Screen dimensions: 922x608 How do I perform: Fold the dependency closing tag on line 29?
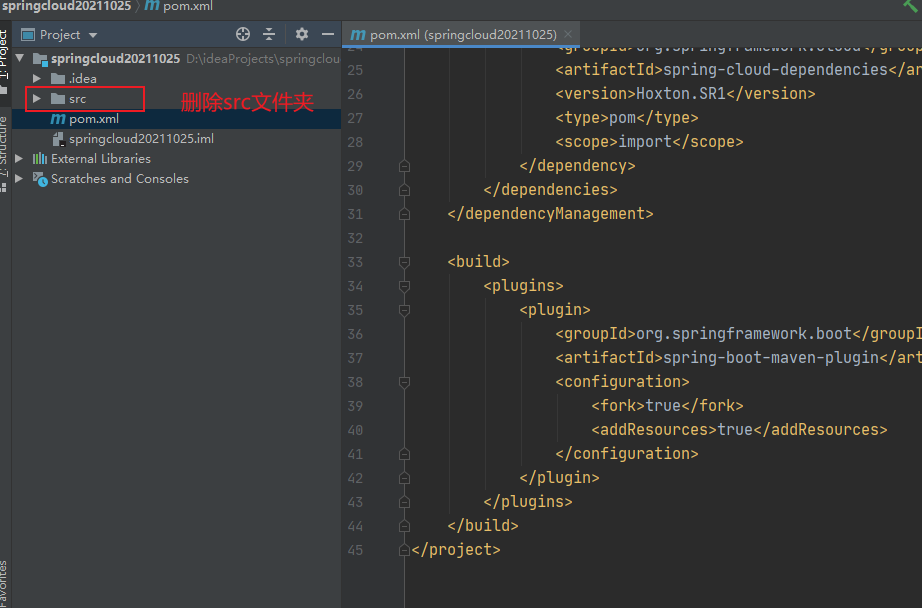click(405, 166)
